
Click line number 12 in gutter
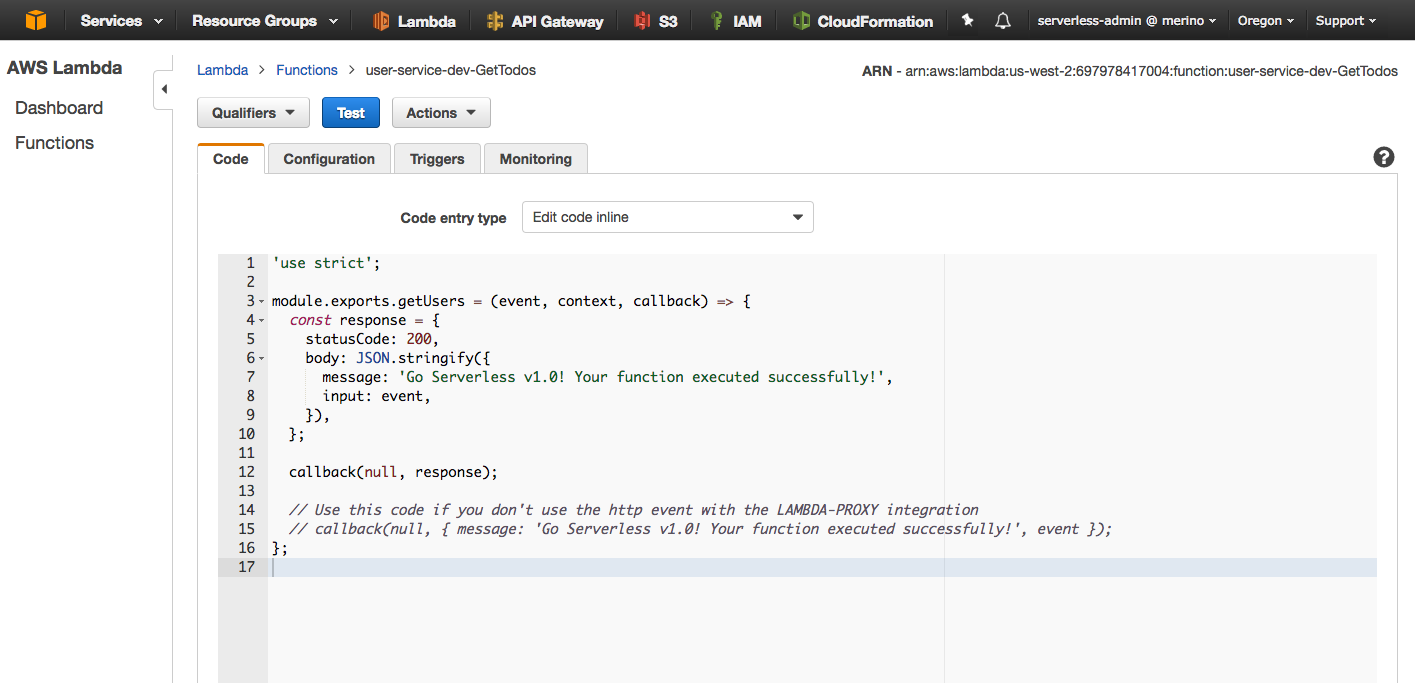coord(246,472)
